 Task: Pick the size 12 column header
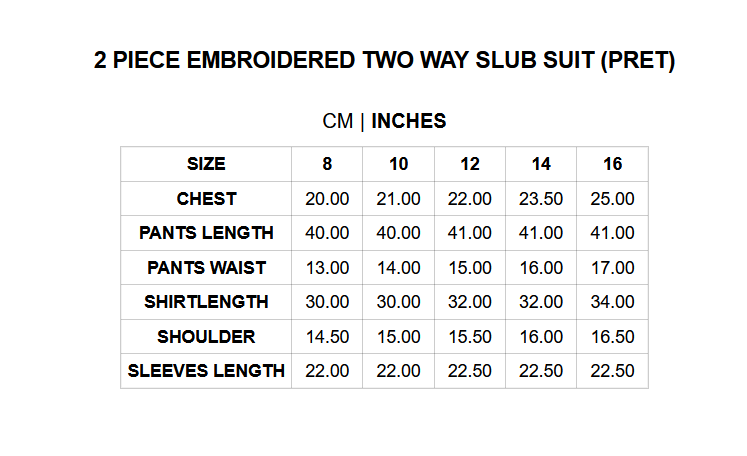[470, 164]
